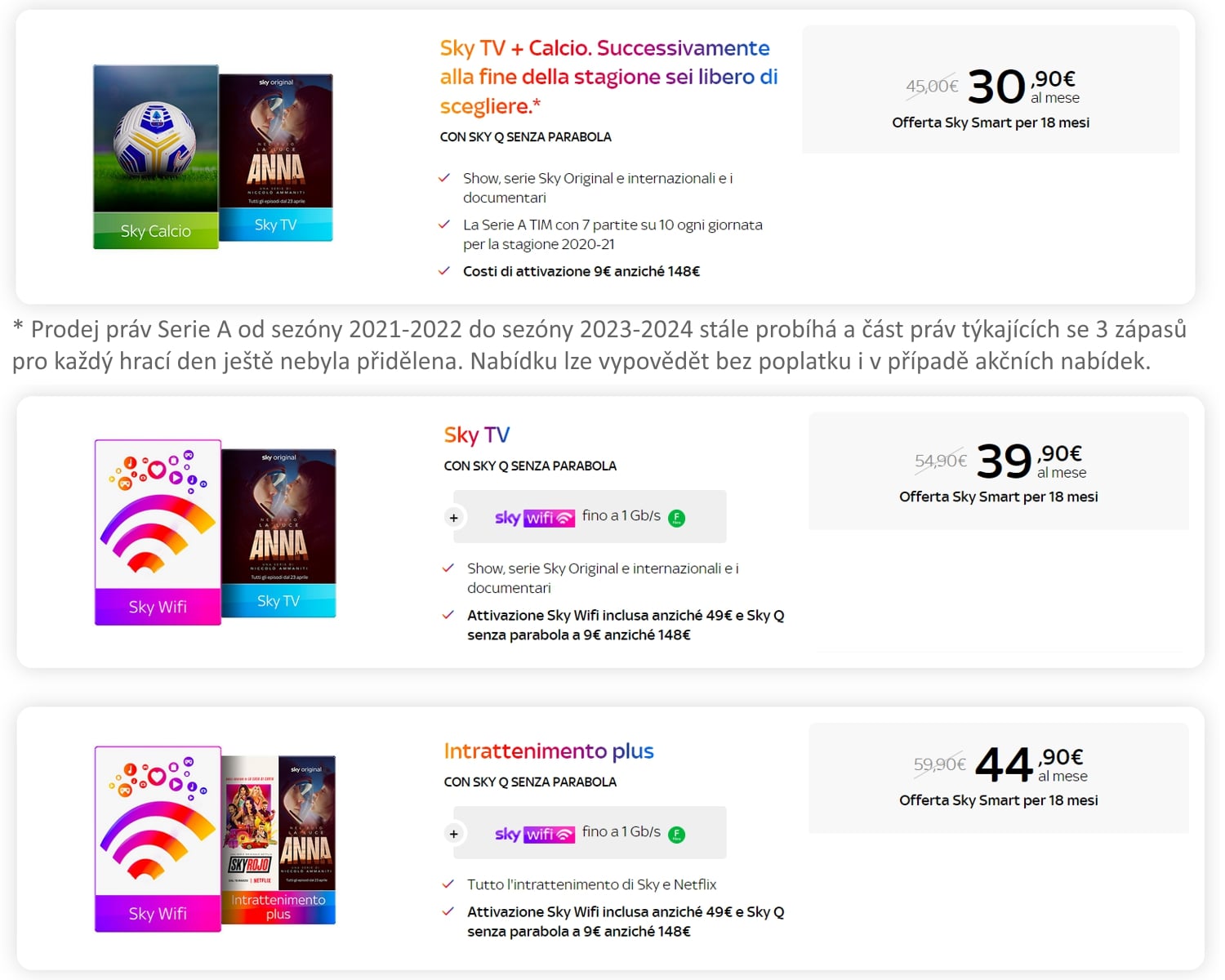Screen dimensions: 1225x980
Task: Open the 'Sky TV + Calcio' offer title
Action: pos(608,77)
